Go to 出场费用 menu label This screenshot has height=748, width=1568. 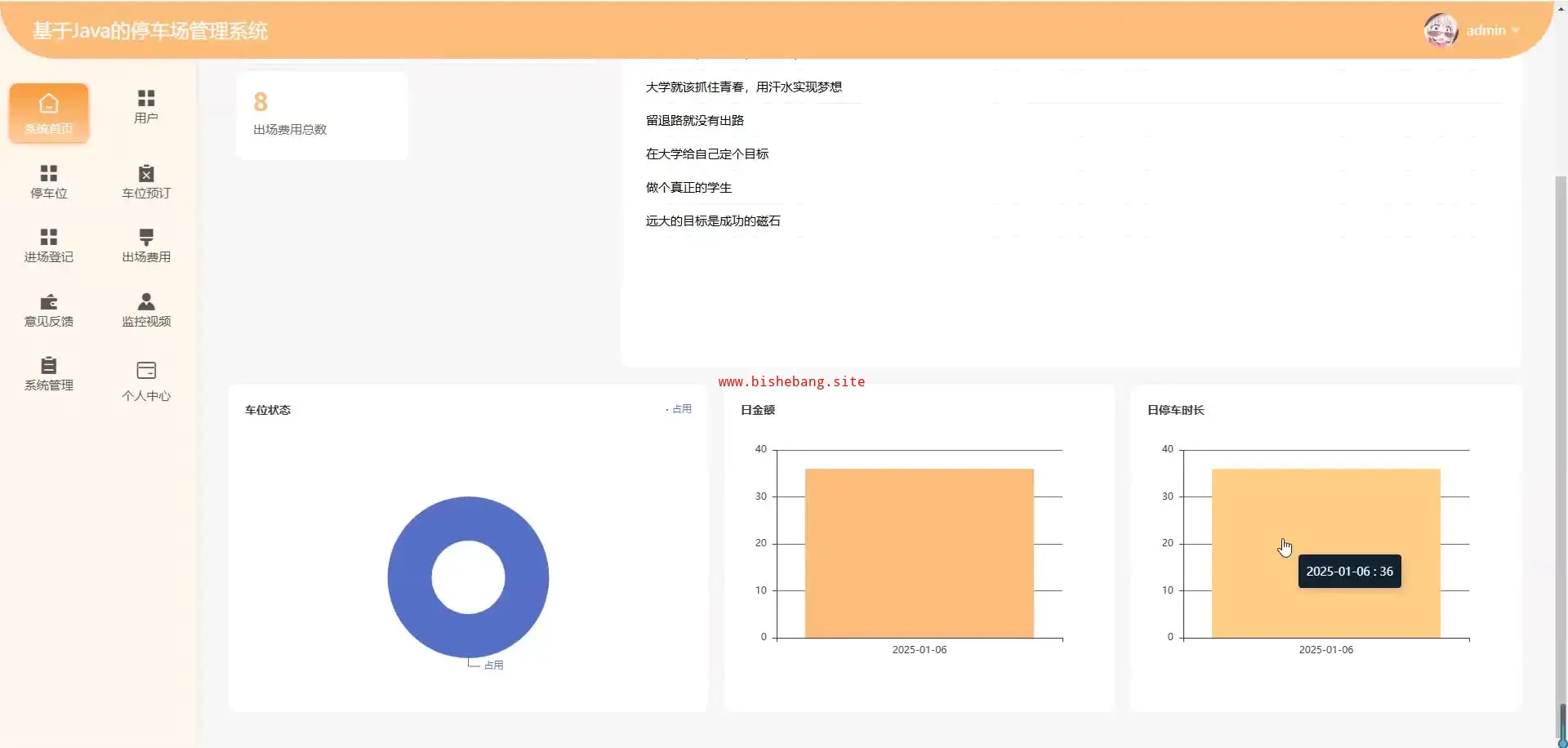[x=146, y=257]
